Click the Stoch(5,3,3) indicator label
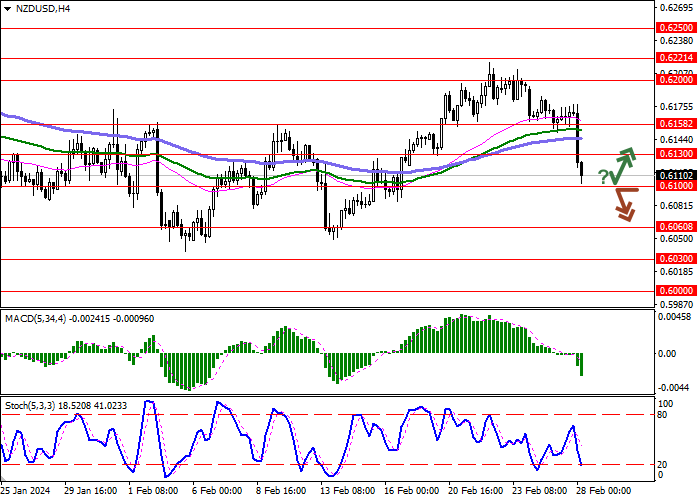 (30, 406)
